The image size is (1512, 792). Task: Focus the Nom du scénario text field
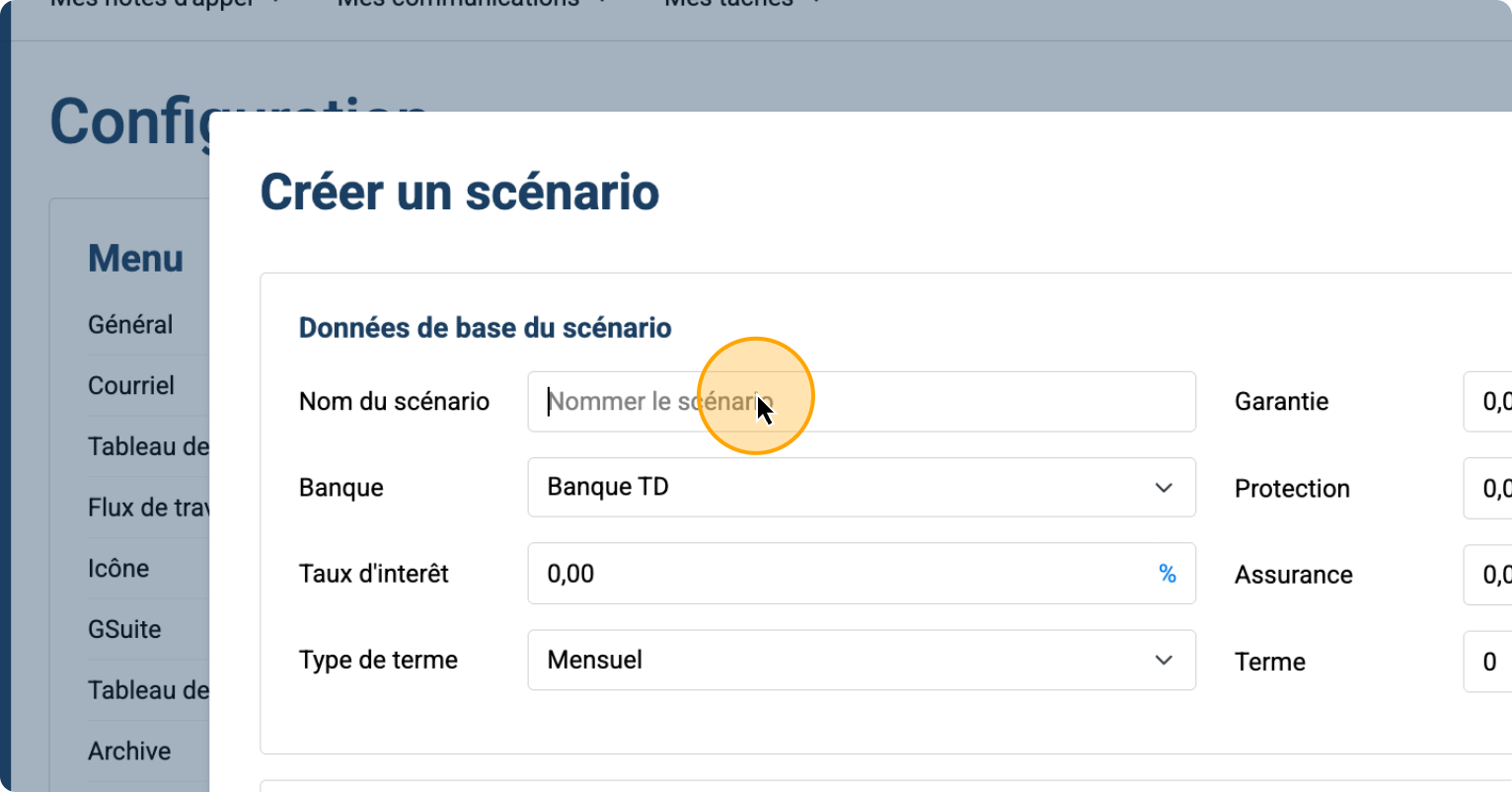click(x=861, y=402)
